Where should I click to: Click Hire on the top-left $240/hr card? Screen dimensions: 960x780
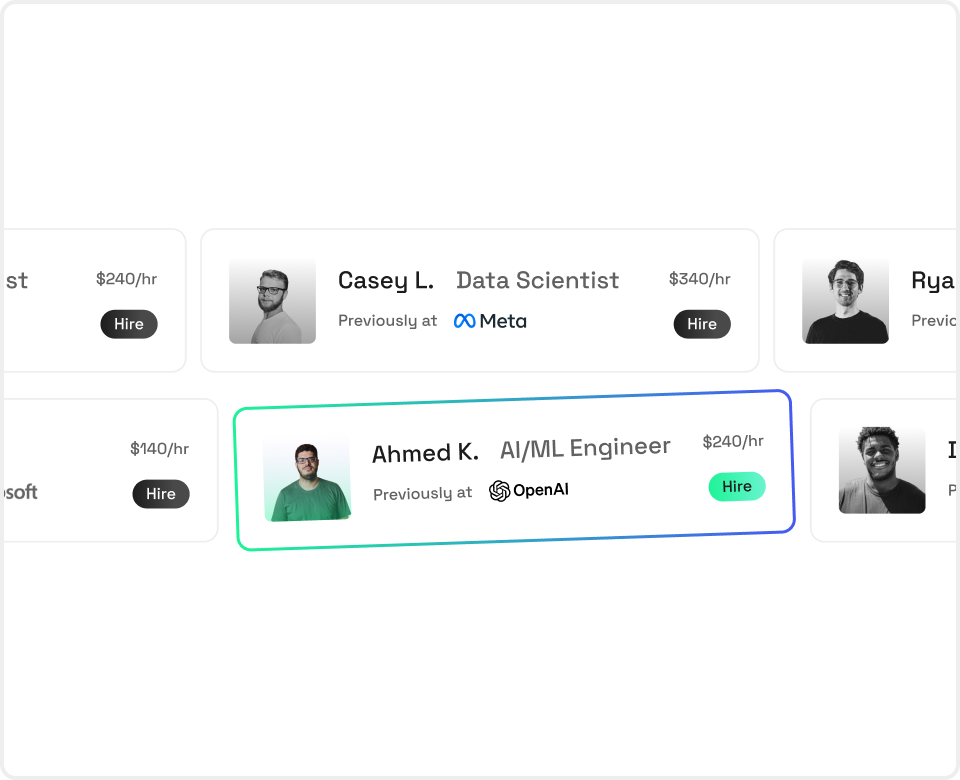[129, 324]
